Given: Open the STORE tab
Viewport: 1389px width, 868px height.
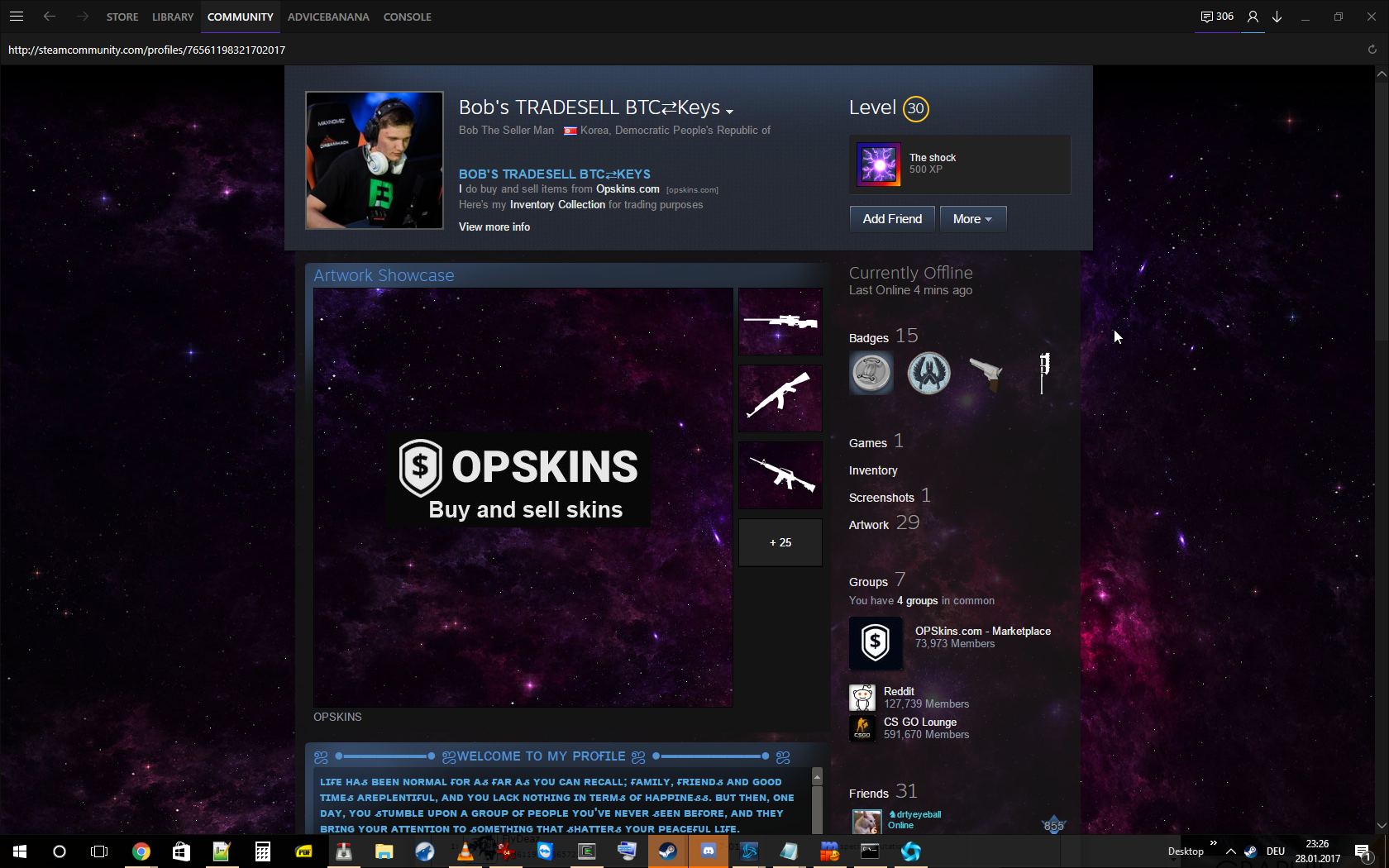Looking at the screenshot, I should (122, 17).
